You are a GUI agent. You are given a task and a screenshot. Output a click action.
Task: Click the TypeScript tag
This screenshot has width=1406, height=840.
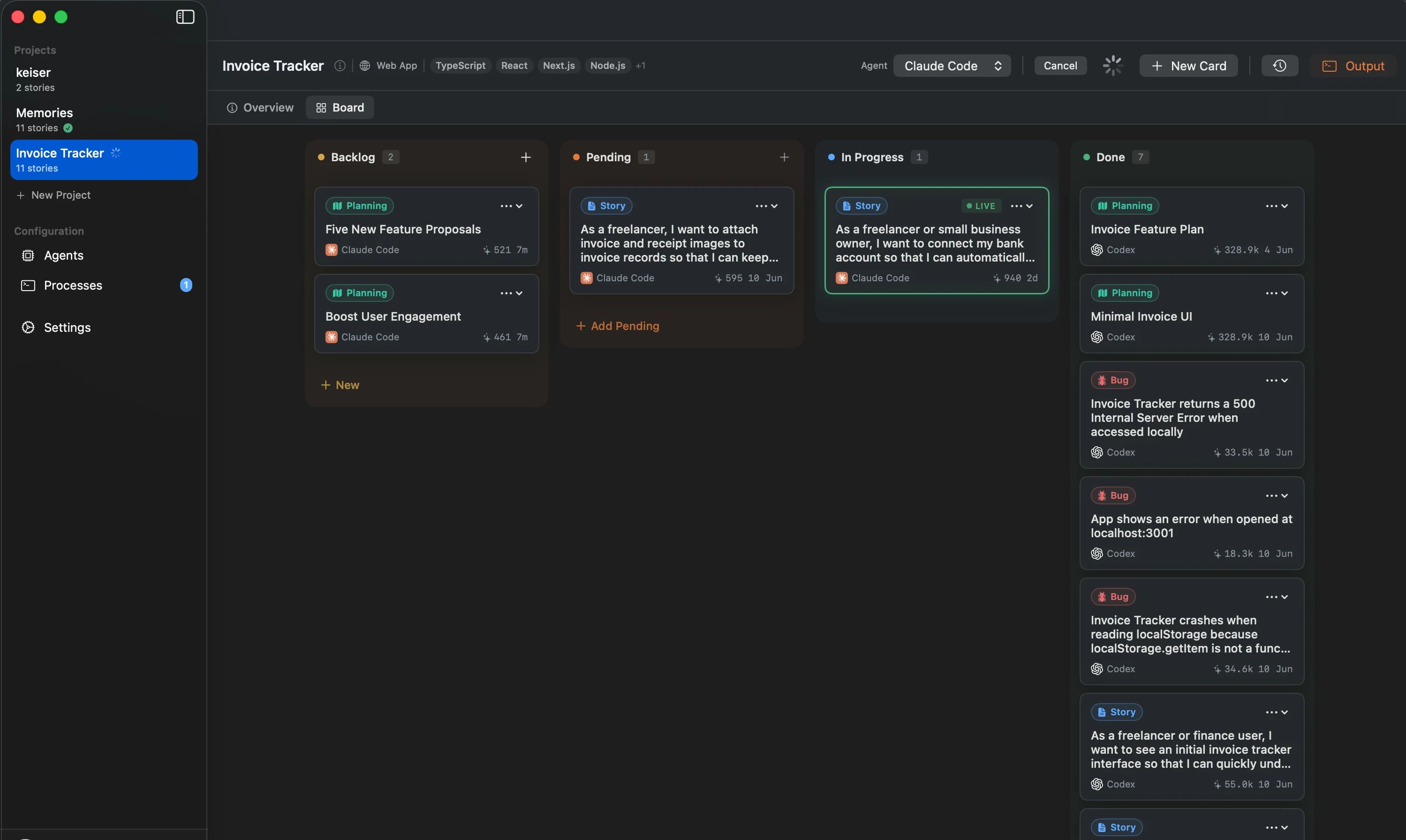click(461, 66)
